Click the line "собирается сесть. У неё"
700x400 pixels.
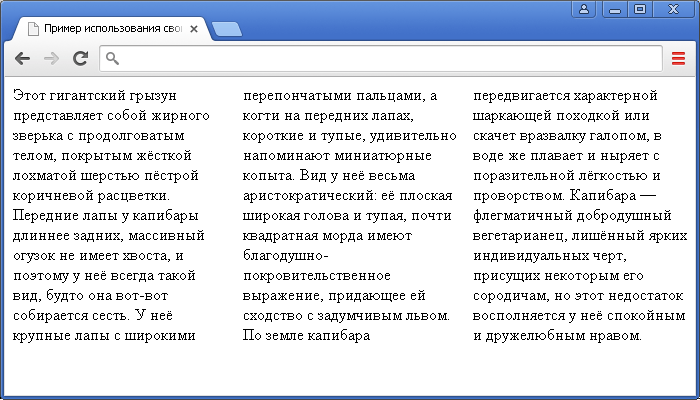pyautogui.click(x=93, y=316)
